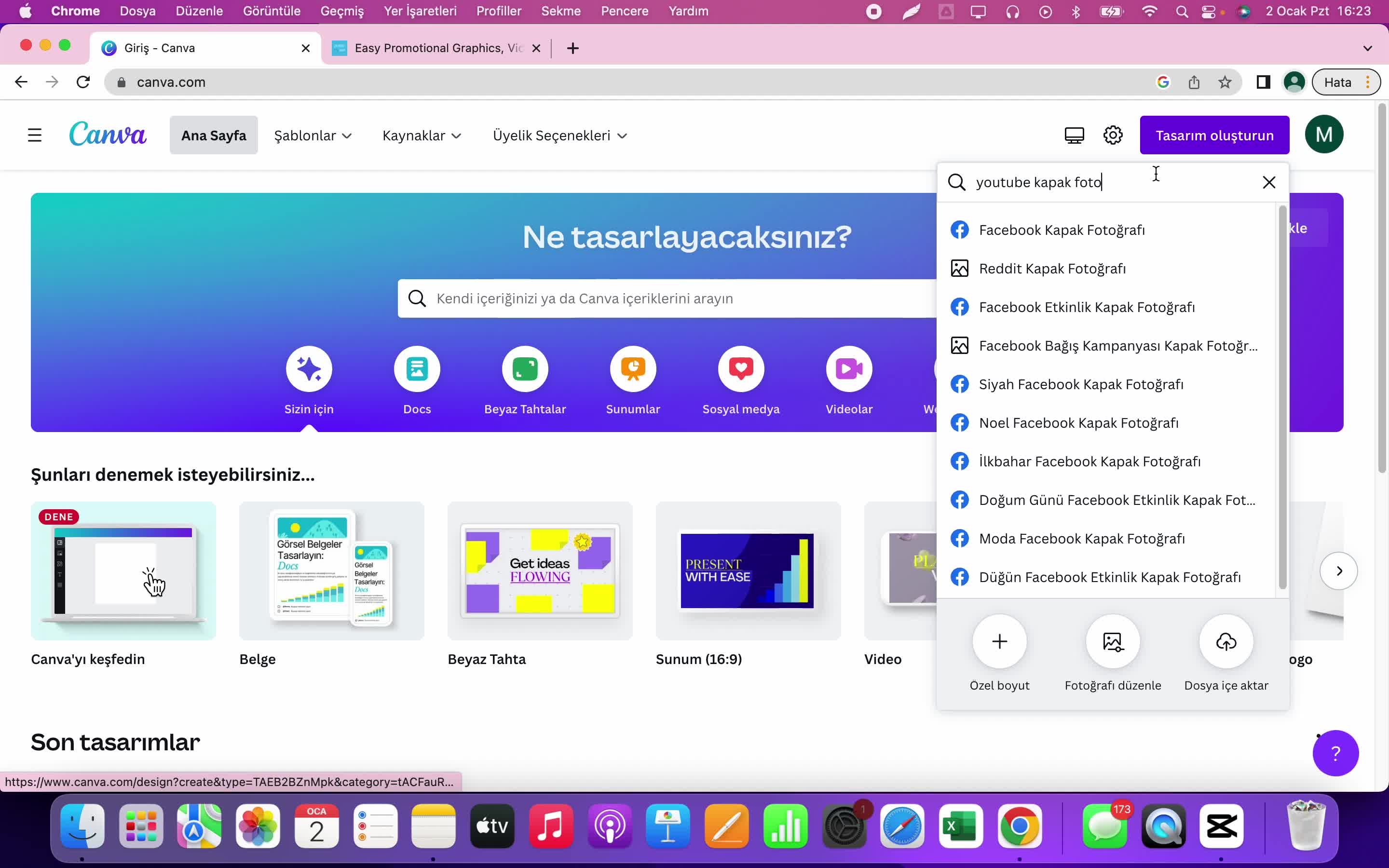Open a new Chrome tab
Screen dimensions: 1389x868
(572, 48)
